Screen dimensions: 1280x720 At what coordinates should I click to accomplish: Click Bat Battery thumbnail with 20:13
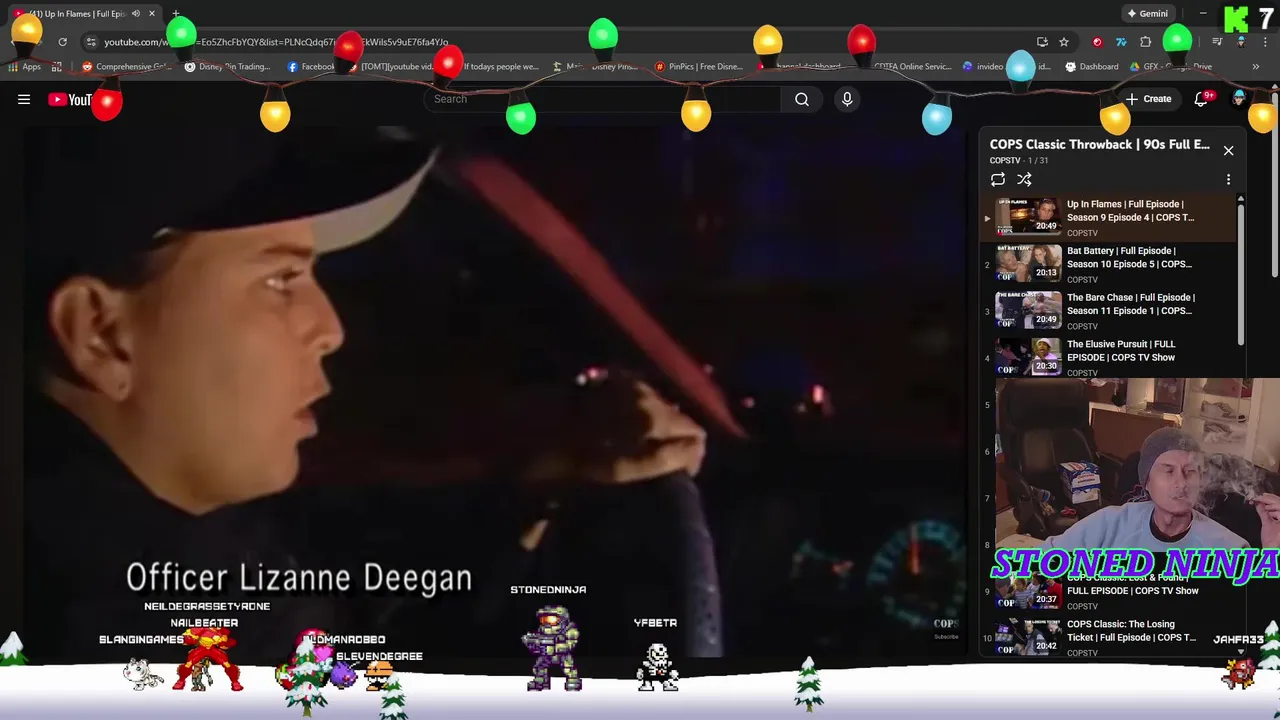[1028, 263]
